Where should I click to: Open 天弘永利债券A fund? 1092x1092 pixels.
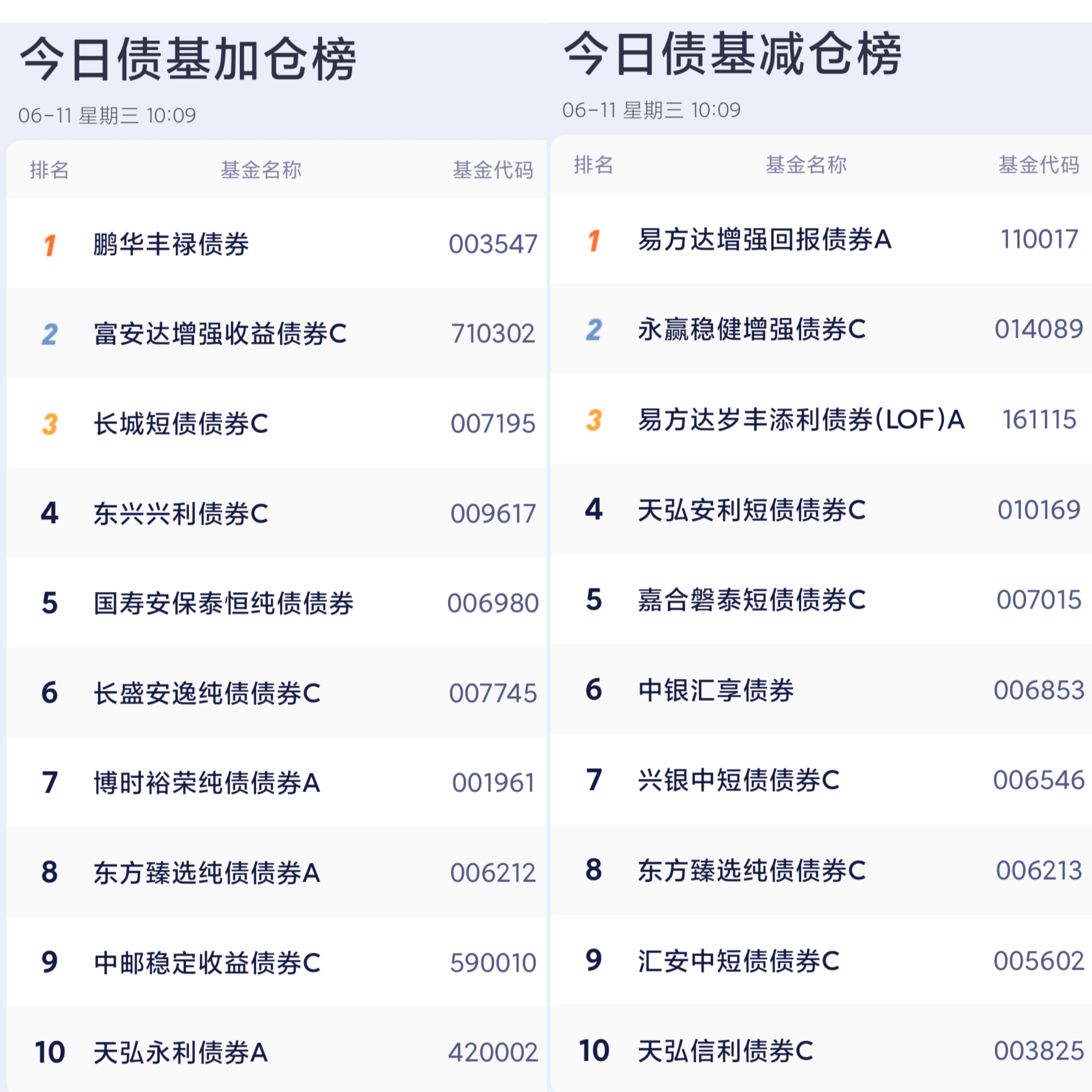pyautogui.click(x=181, y=1053)
